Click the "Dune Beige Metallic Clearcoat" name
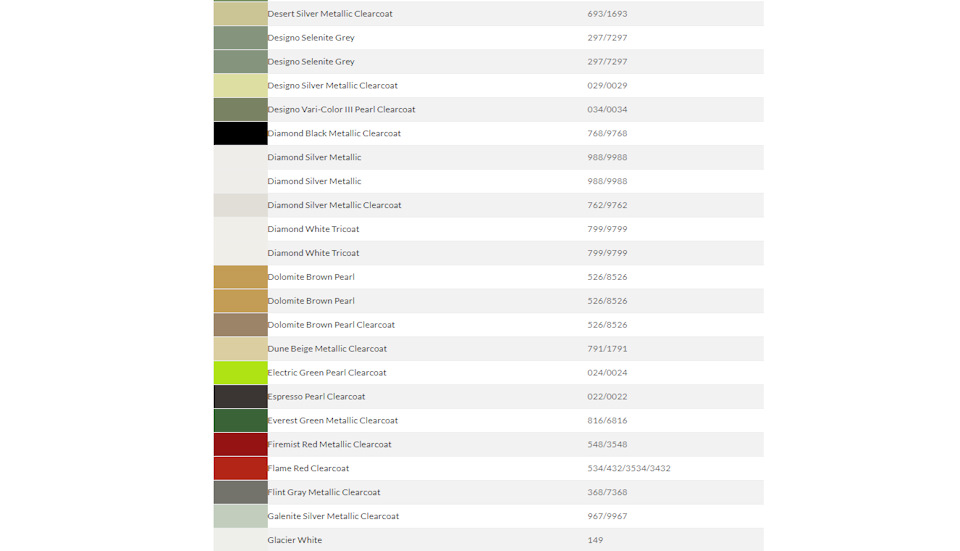 327,348
